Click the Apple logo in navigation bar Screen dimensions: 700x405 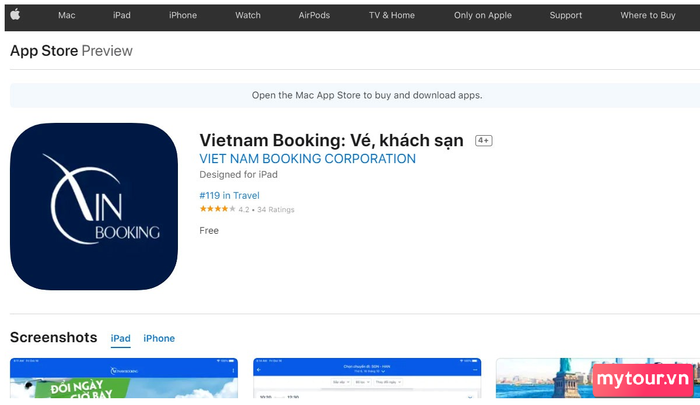[x=15, y=15]
